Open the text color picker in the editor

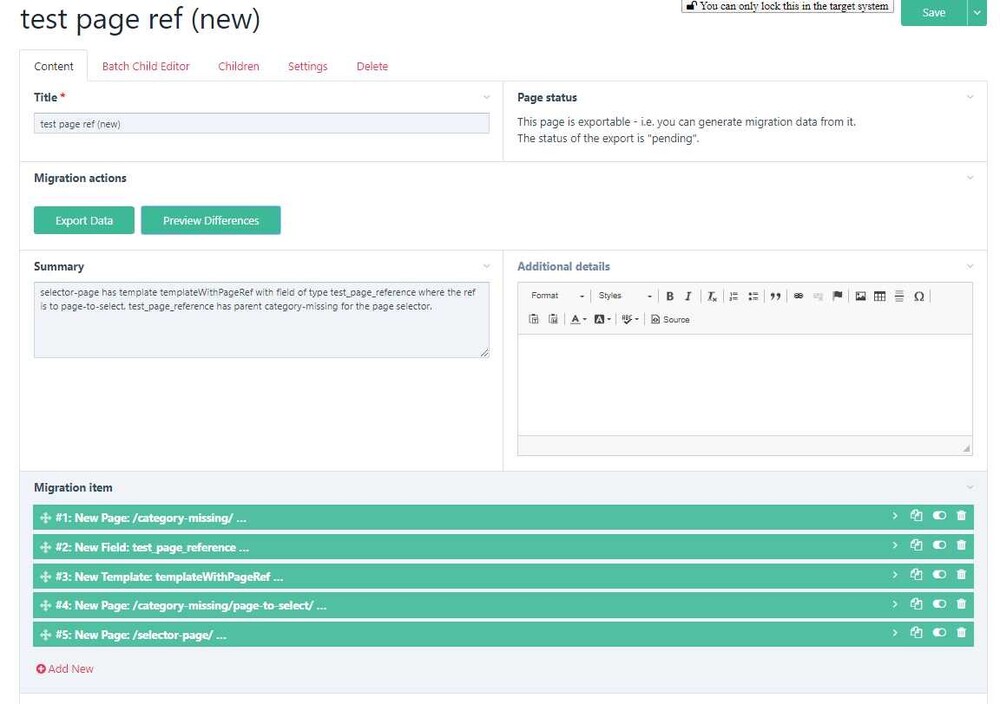pyautogui.click(x=578, y=320)
